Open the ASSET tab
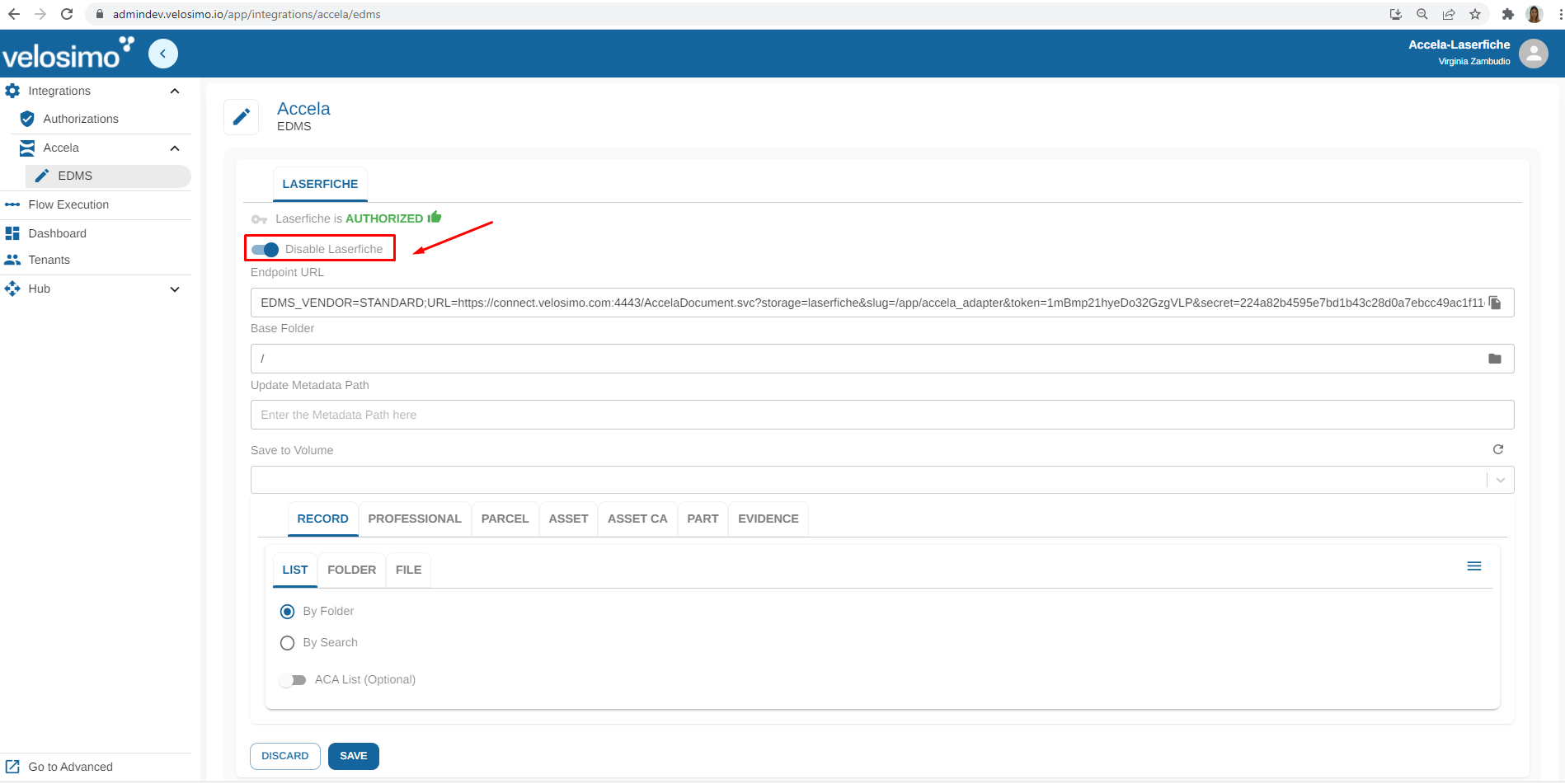Viewport: 1565px width, 784px height. [x=568, y=519]
